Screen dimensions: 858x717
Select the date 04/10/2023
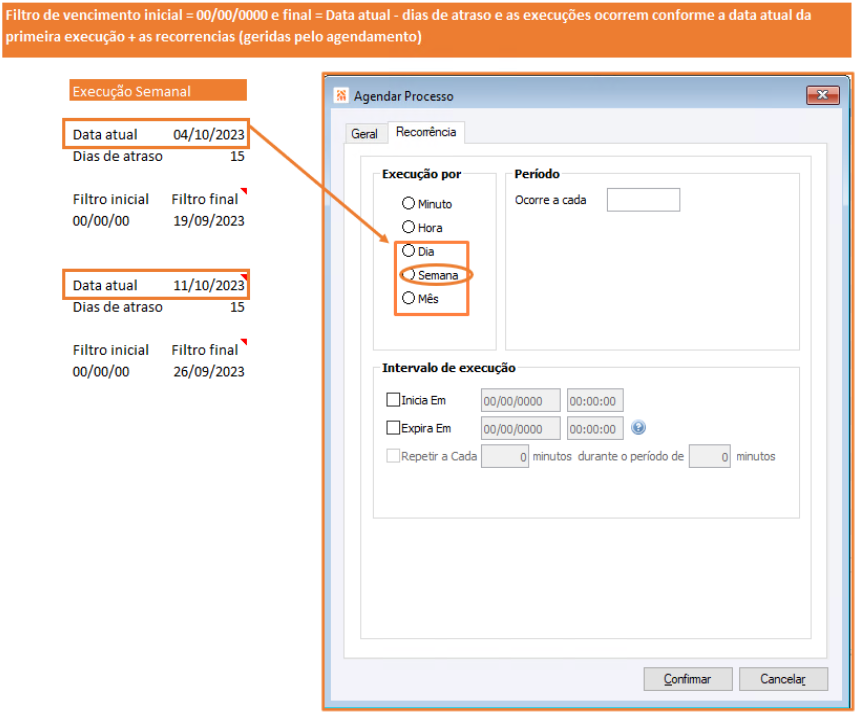[209, 135]
